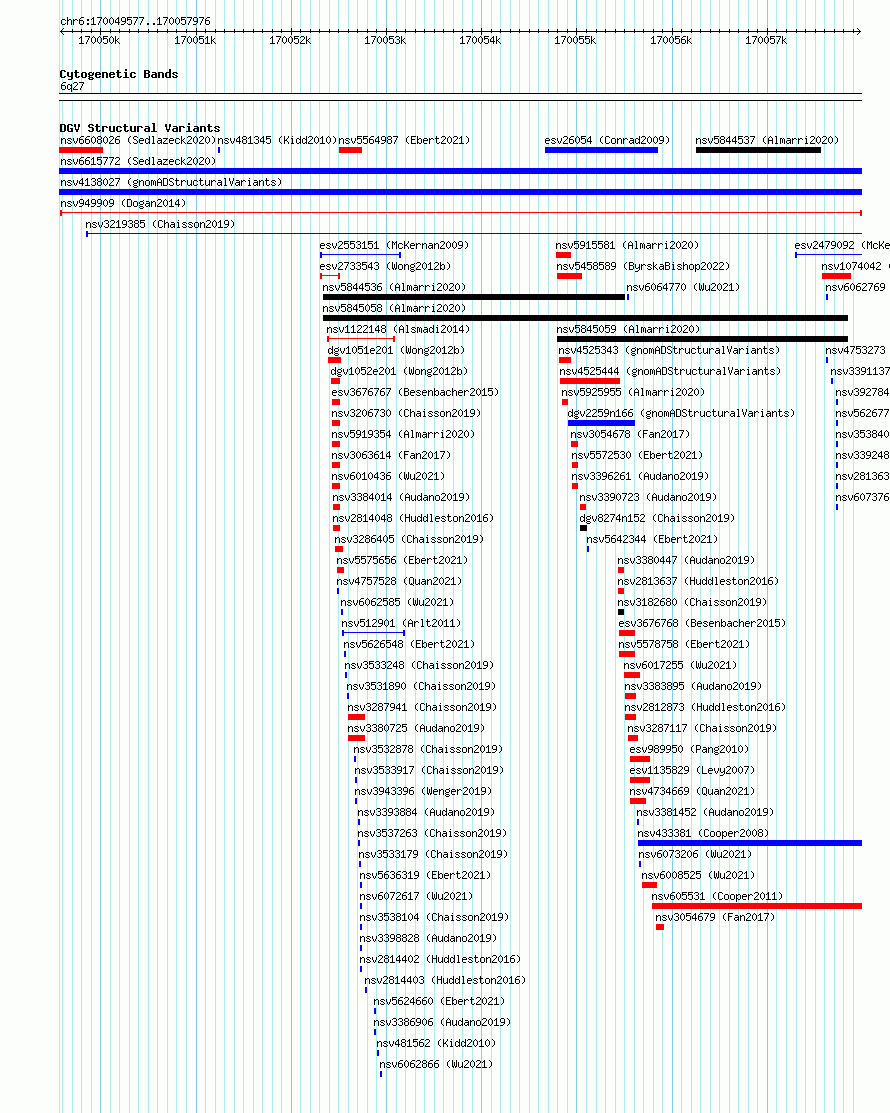This screenshot has height=1113, width=890.
Task: Open nsv433381 (Cooper2008) entry
Action: [x=703, y=833]
